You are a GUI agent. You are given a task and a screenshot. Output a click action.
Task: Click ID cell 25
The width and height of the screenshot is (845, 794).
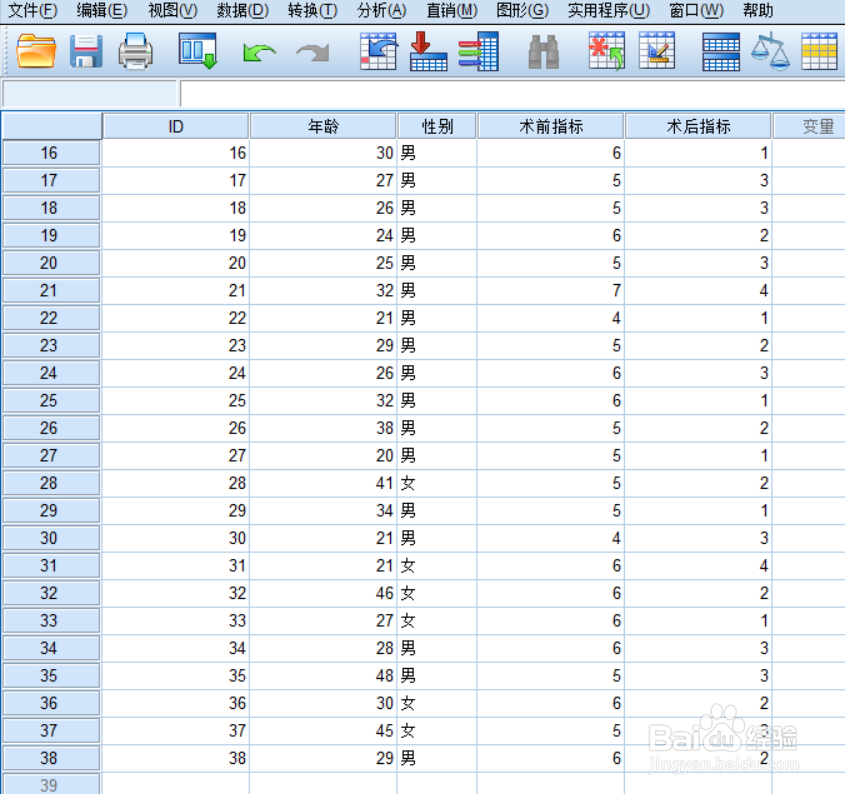176,401
